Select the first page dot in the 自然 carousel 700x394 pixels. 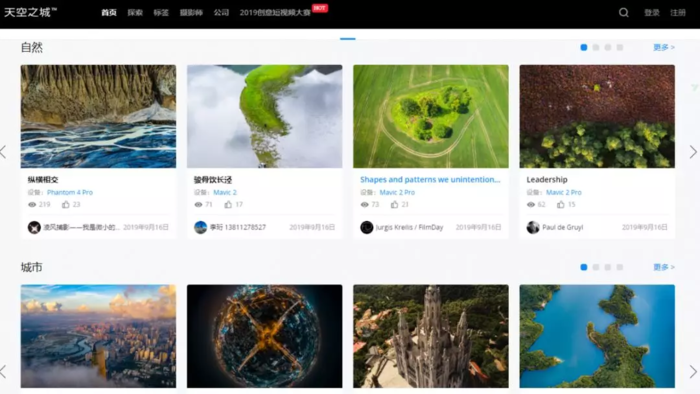pos(583,47)
